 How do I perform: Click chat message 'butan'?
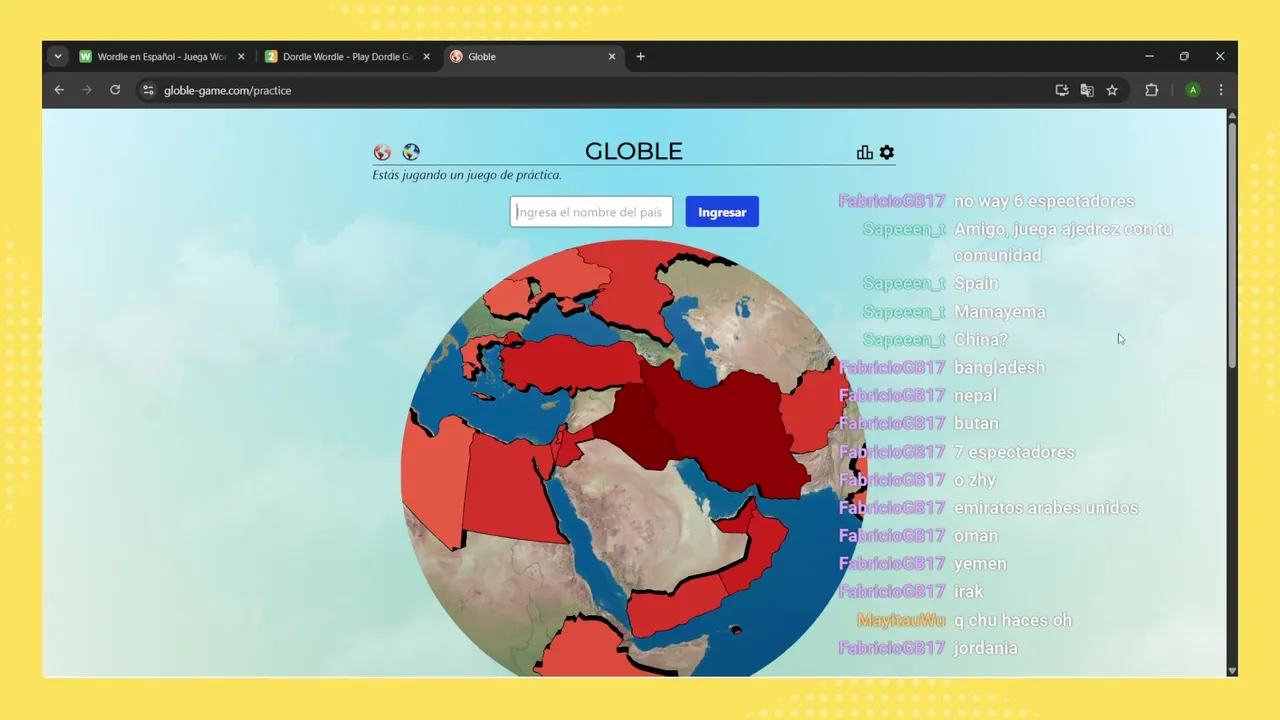976,424
